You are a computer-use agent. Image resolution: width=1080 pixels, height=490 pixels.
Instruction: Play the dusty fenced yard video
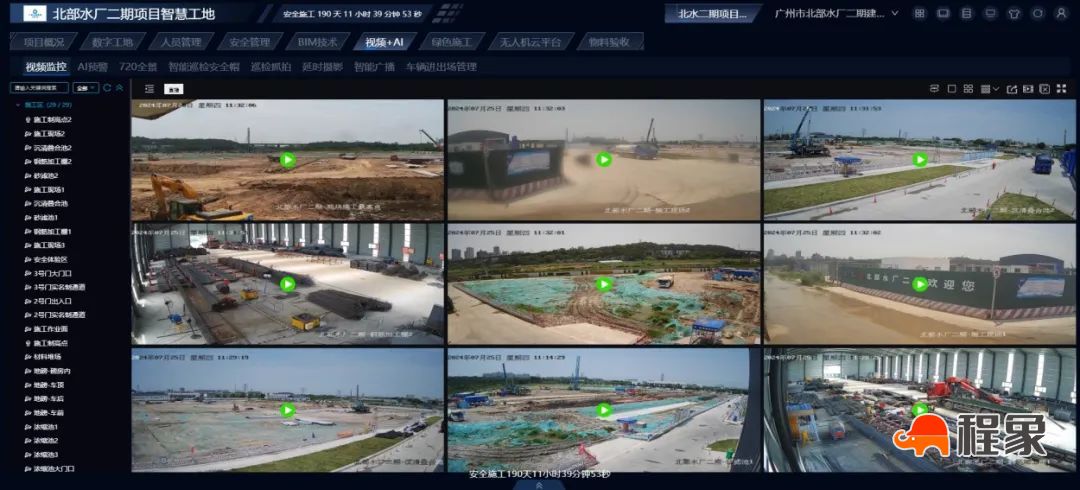point(604,160)
